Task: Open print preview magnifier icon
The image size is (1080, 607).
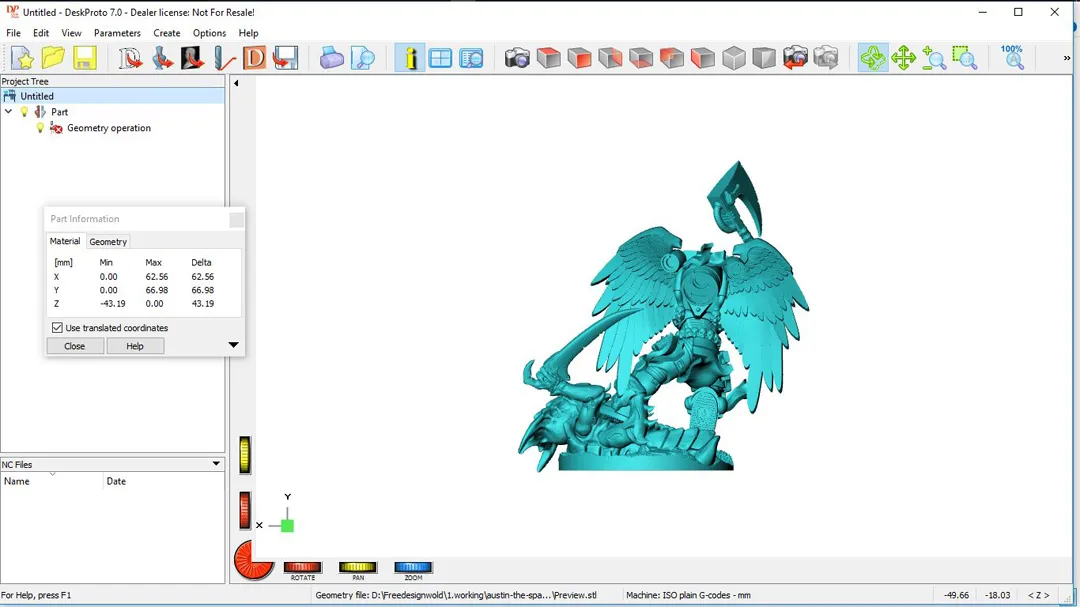Action: [x=362, y=58]
